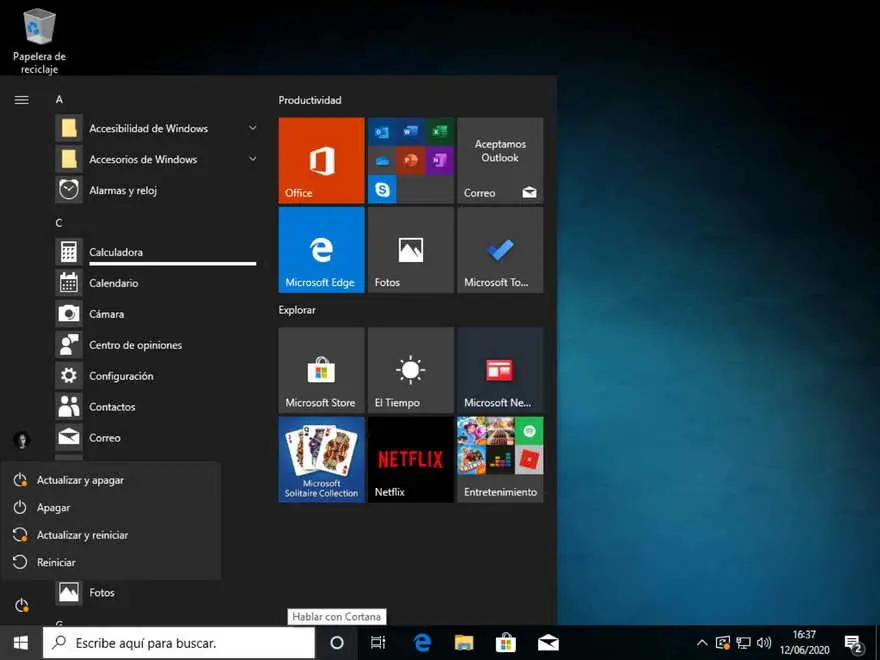Screen dimensions: 880x660
Task: Open the Fotos tile
Action: pos(410,250)
